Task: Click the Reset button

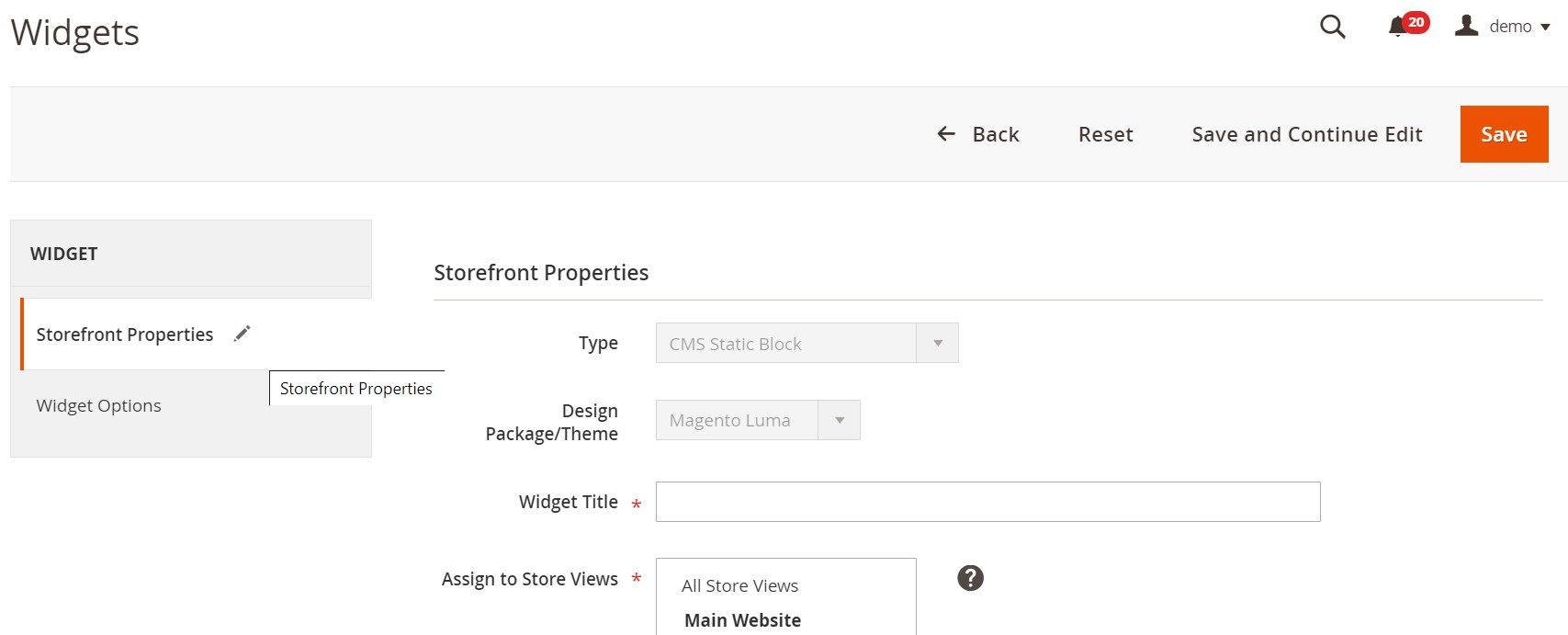Action: 1105,134
